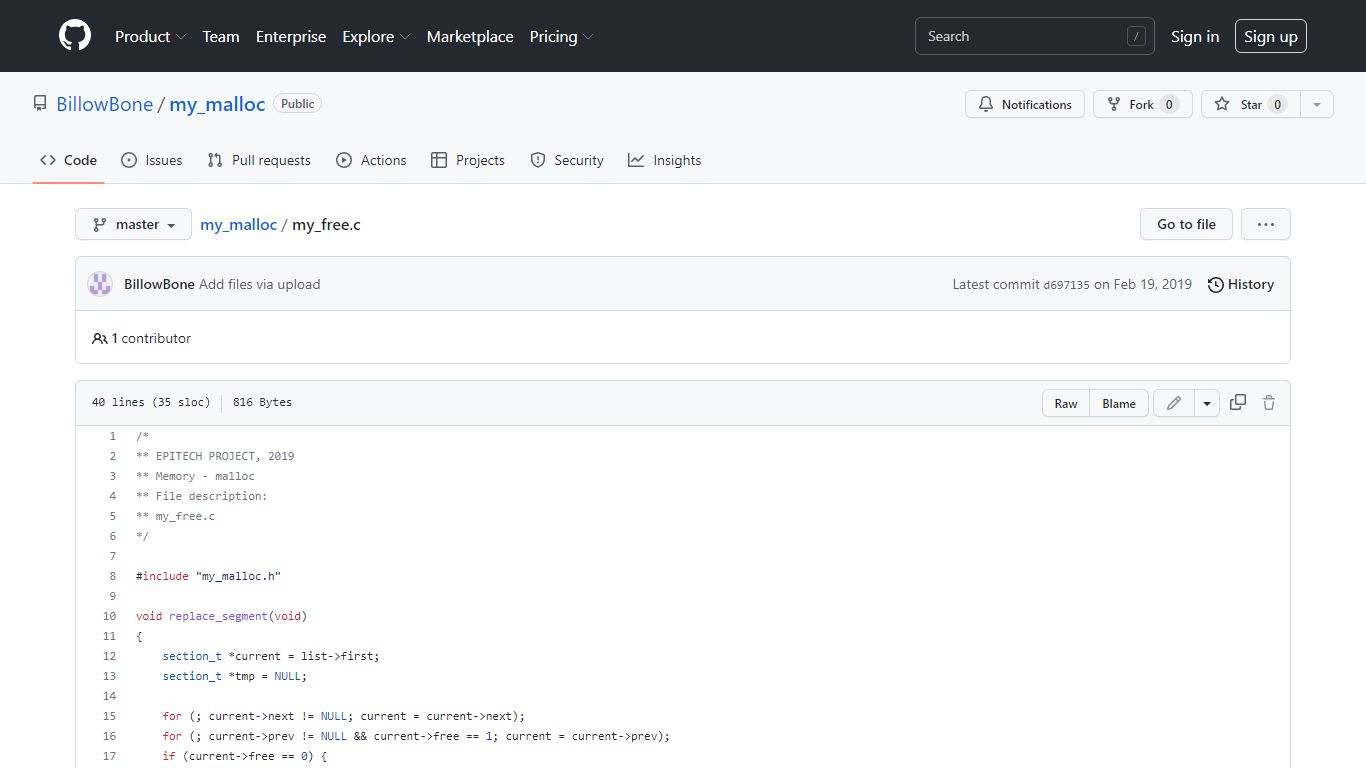This screenshot has width=1366, height=768.
Task: Click the Blame button
Action: tap(1119, 403)
